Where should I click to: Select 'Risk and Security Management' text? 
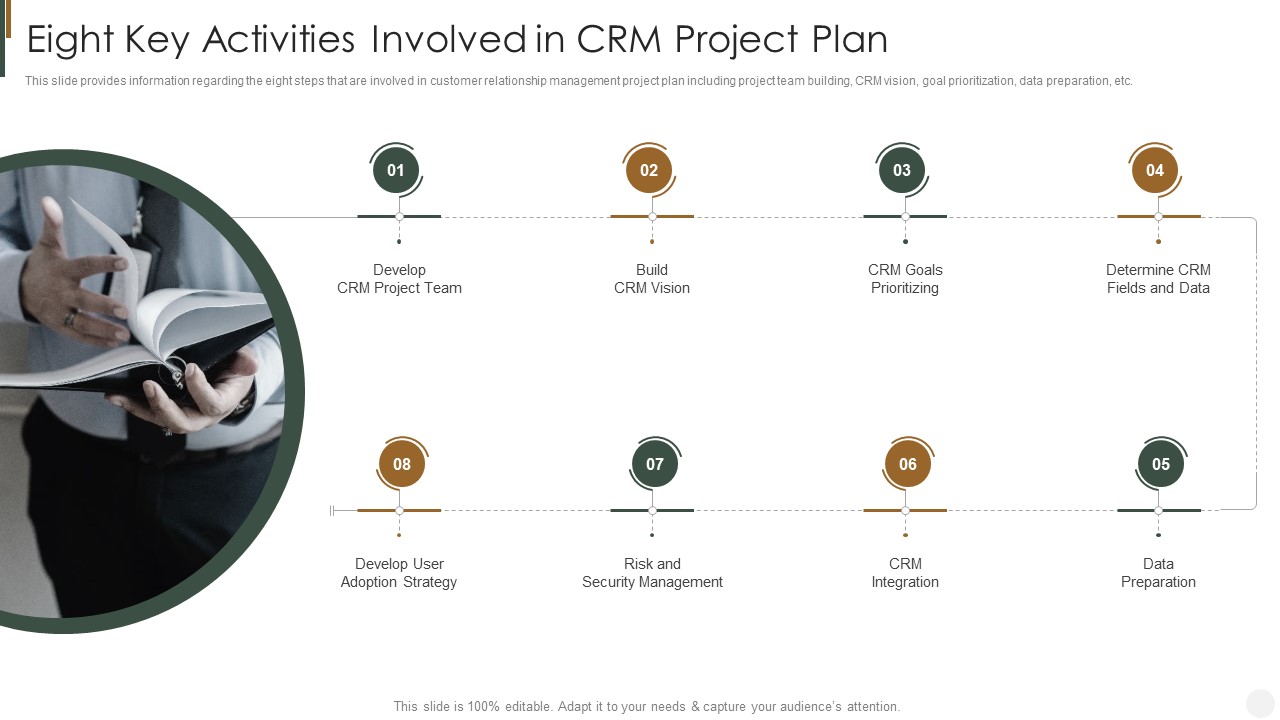(x=652, y=573)
